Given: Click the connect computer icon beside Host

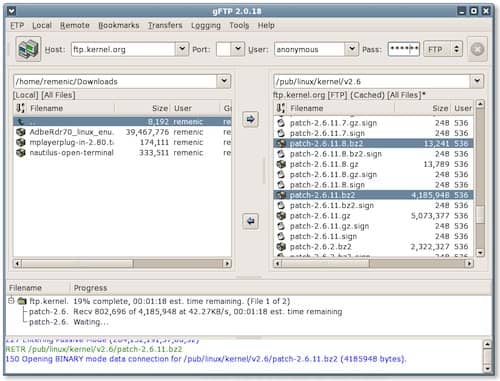Looking at the screenshot, I should tap(28, 49).
